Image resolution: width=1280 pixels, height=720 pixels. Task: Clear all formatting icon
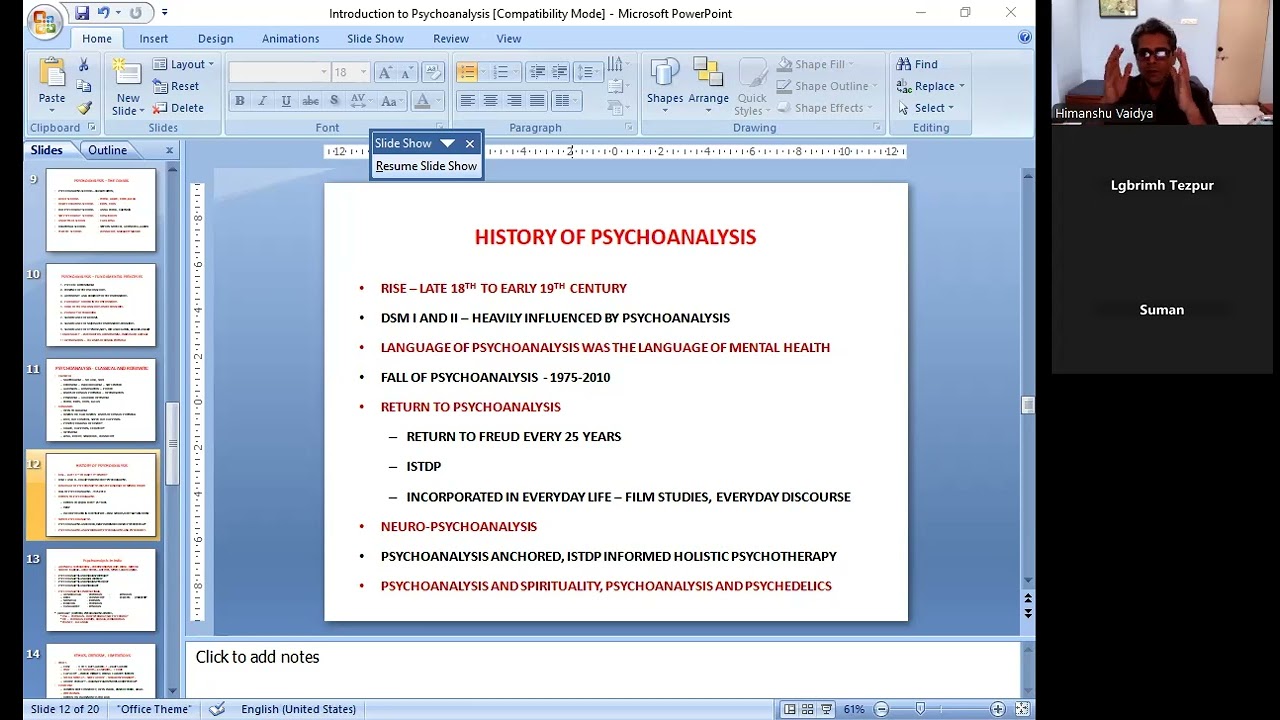click(433, 72)
